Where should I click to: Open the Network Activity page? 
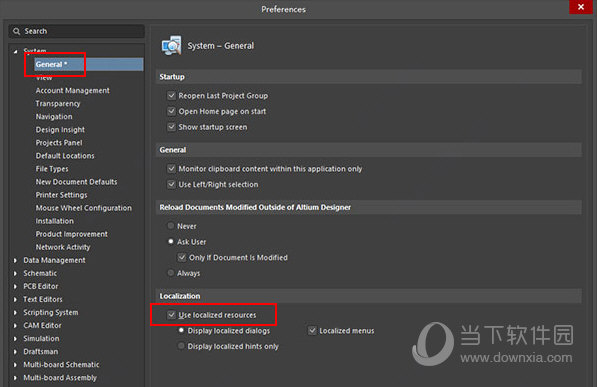(63, 247)
